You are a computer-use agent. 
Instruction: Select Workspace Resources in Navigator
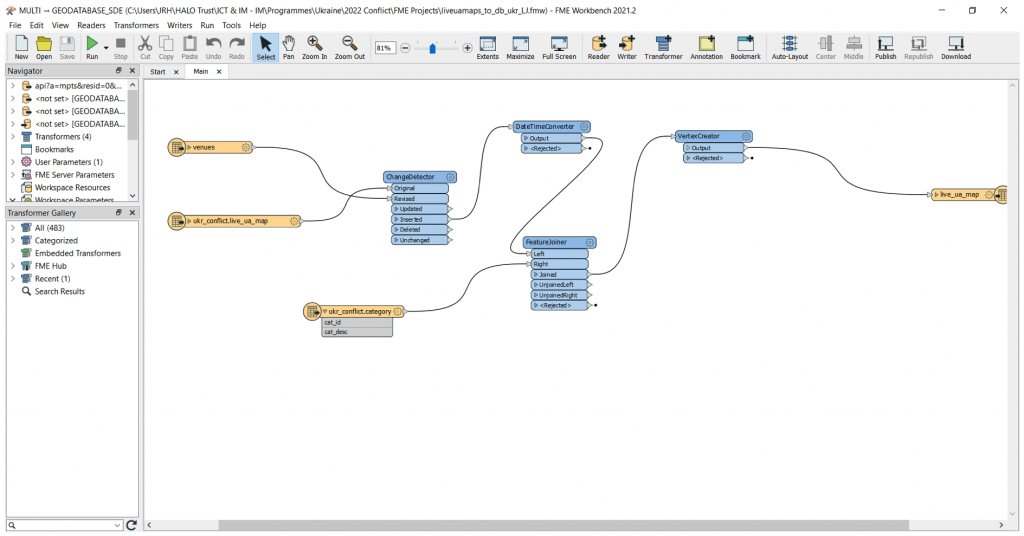pyautogui.click(x=72, y=187)
